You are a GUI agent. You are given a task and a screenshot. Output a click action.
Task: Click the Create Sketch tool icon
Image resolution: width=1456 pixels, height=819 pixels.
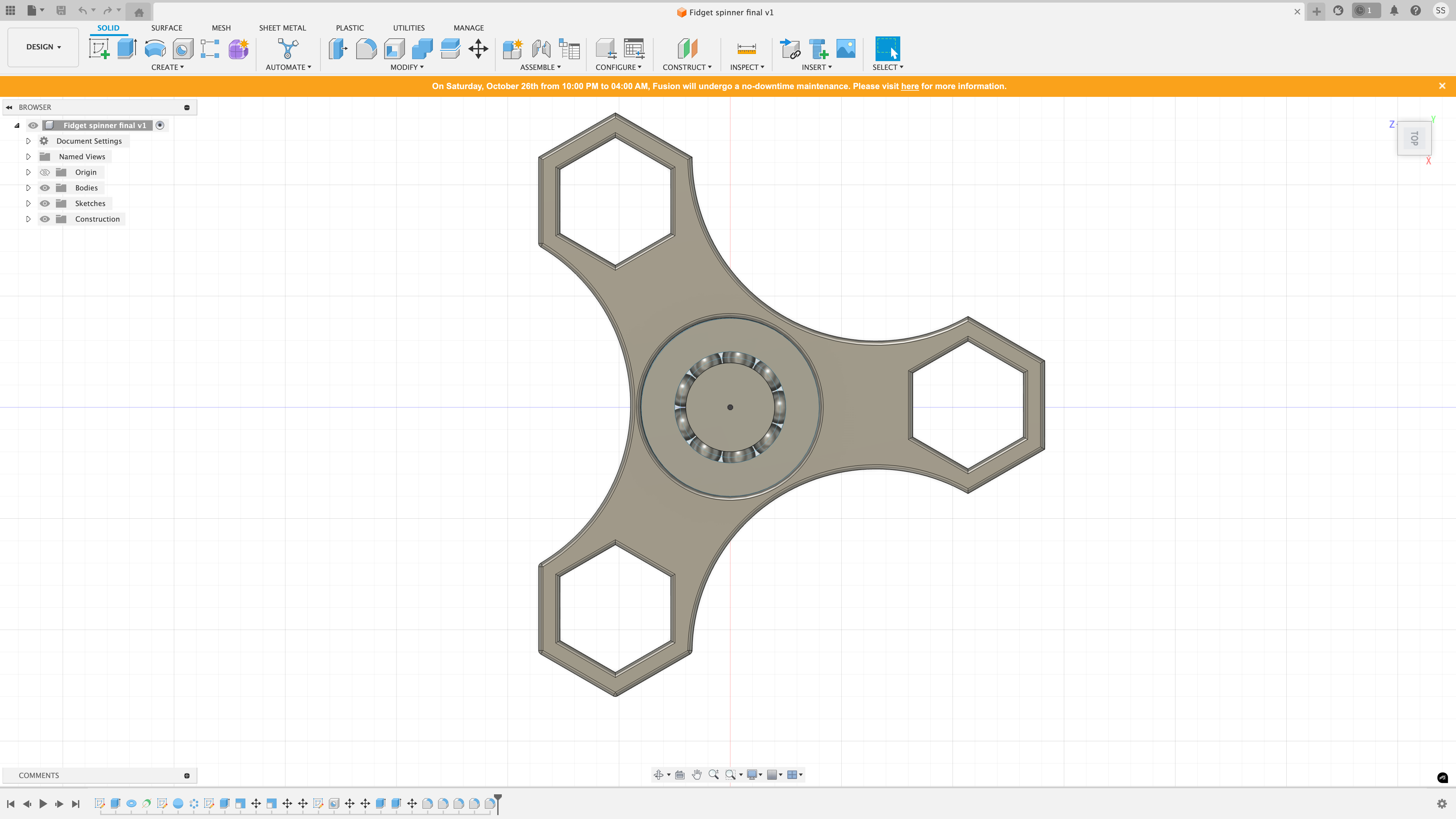(x=99, y=49)
